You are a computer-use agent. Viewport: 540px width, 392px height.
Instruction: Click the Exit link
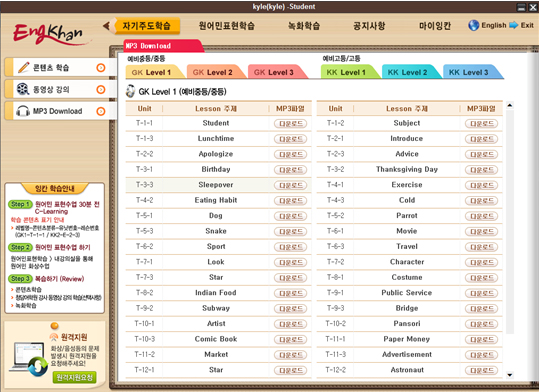527,25
